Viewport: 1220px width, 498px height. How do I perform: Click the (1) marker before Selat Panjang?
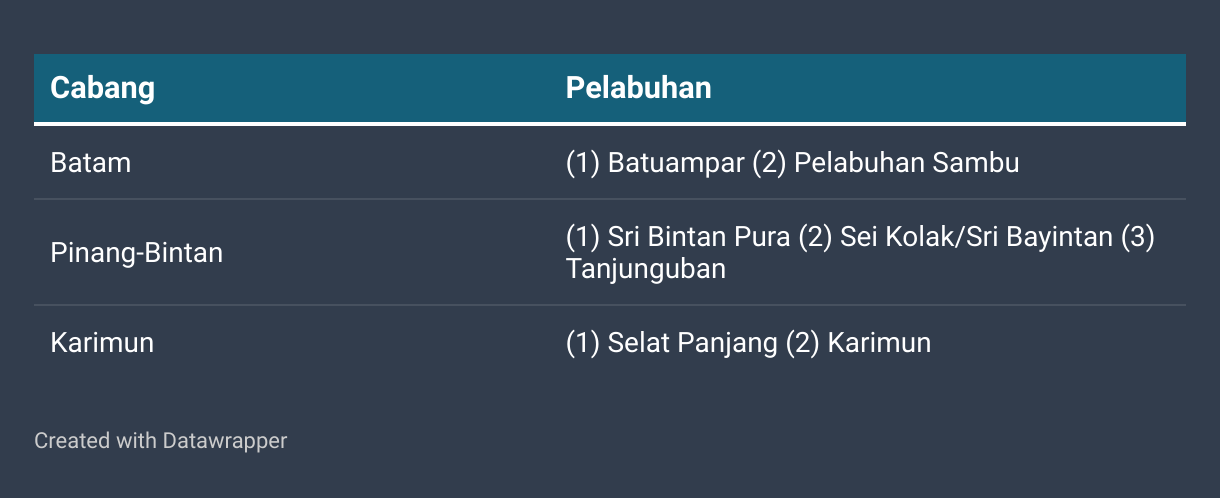click(583, 343)
